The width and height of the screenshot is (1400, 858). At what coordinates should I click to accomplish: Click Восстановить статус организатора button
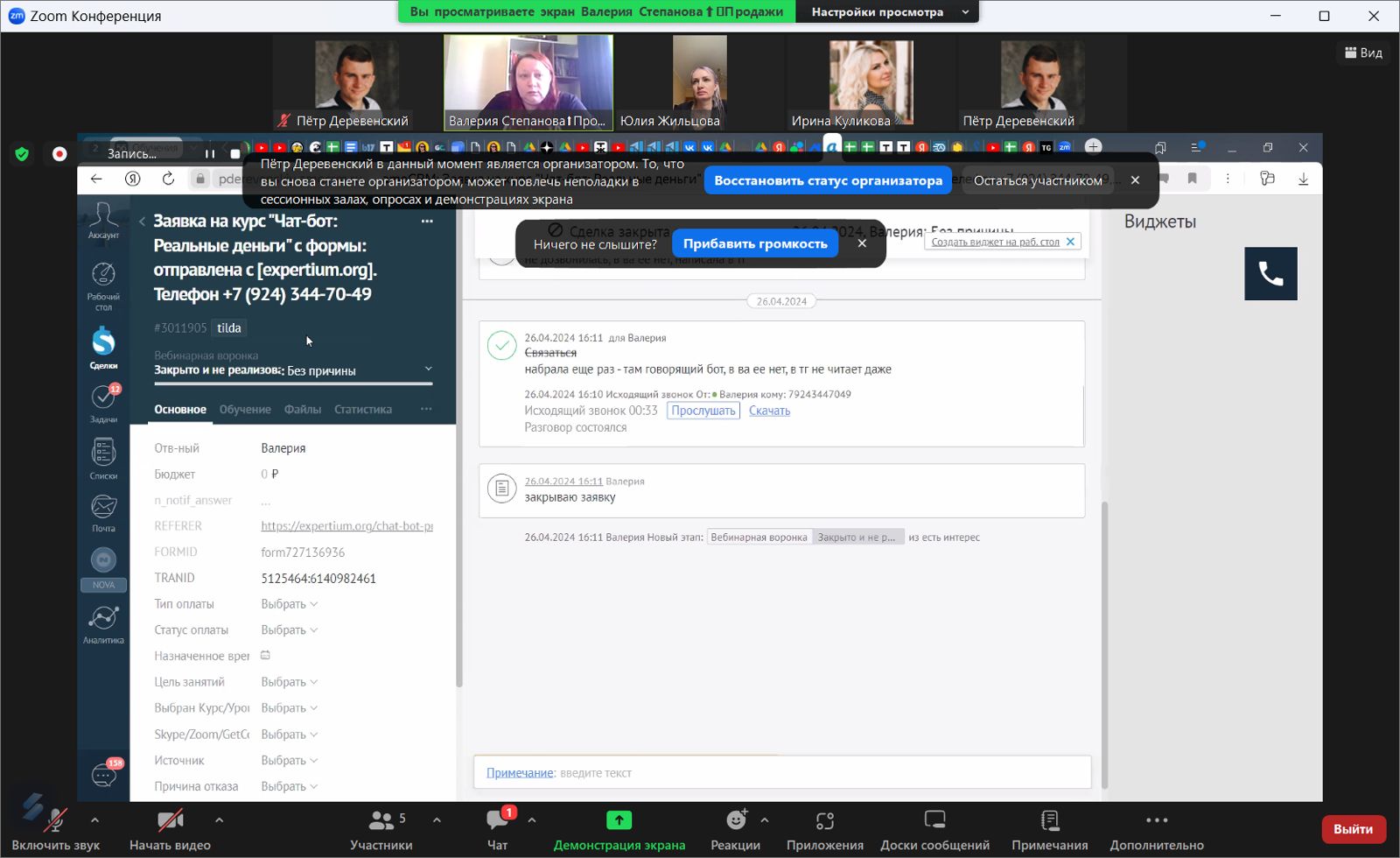point(828,180)
